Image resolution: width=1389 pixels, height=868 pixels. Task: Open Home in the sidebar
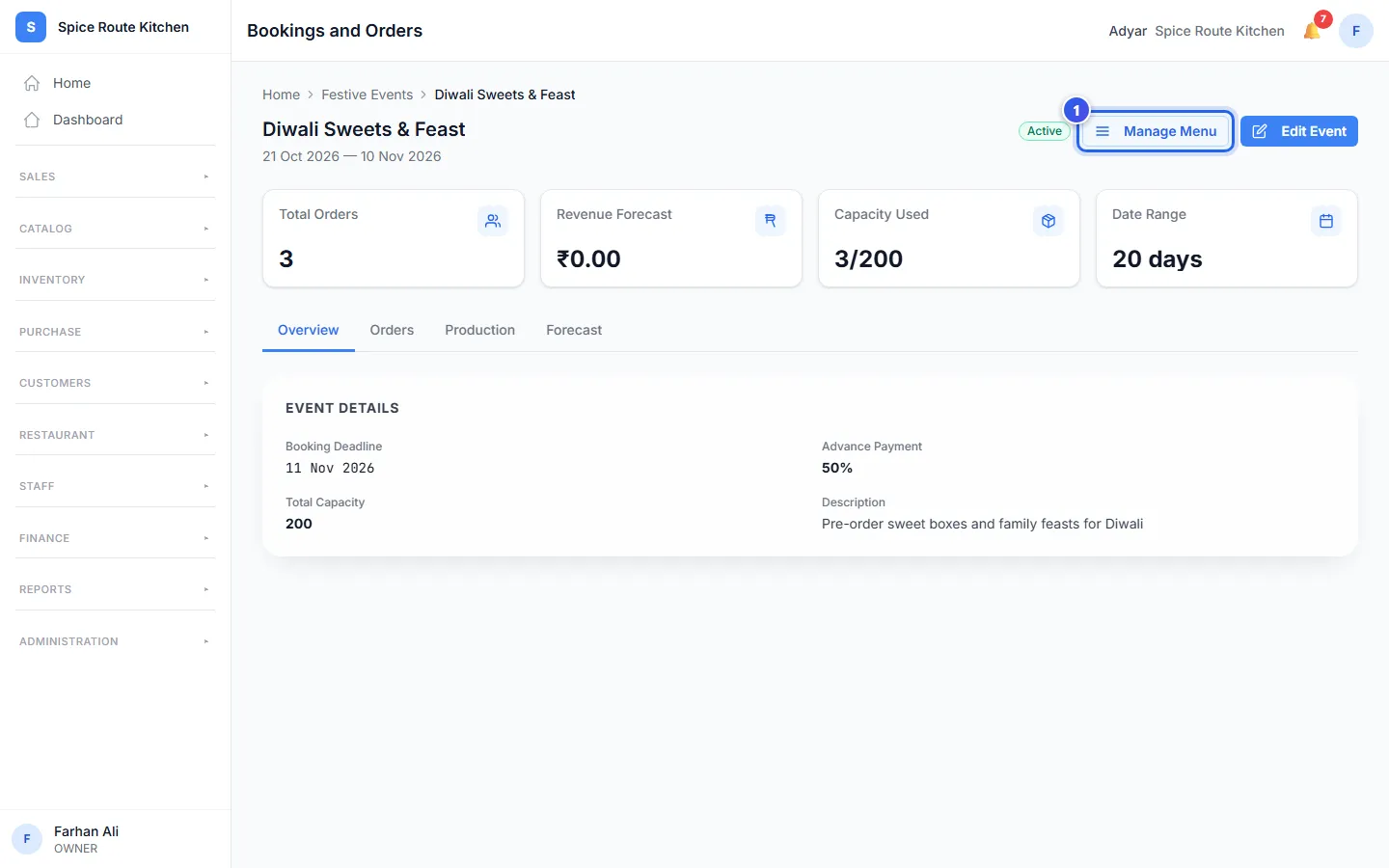(x=116, y=83)
